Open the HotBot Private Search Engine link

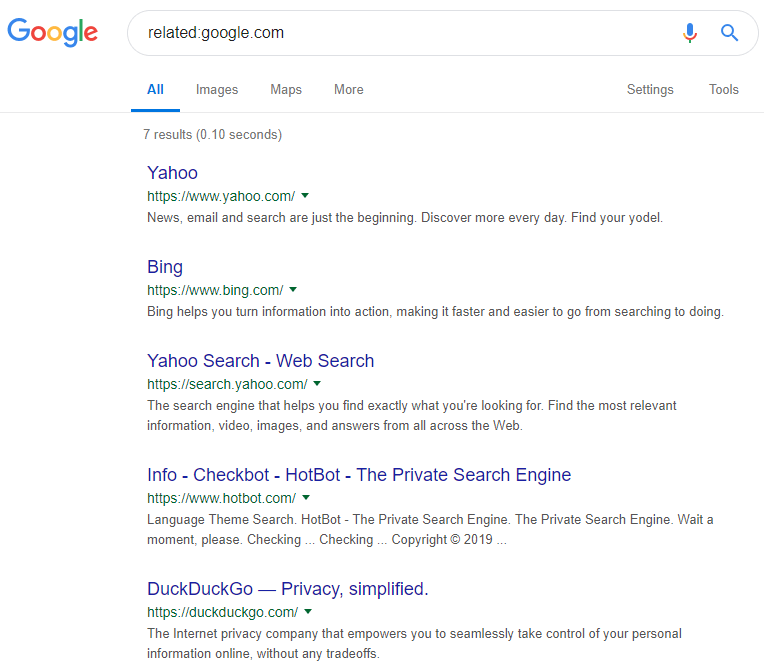(359, 475)
